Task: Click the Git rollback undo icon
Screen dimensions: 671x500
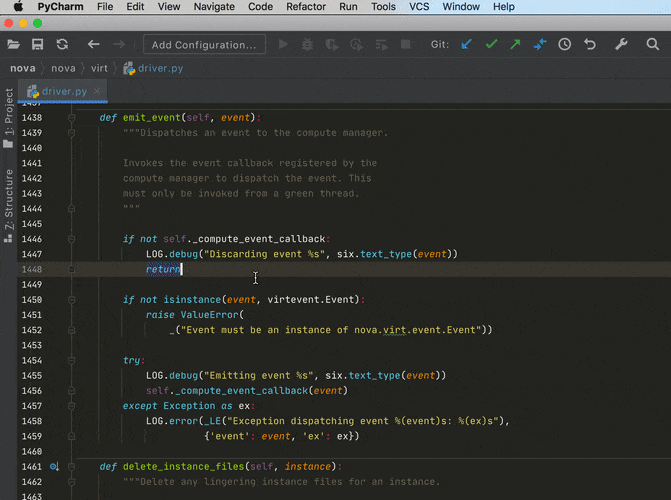Action: (x=590, y=44)
